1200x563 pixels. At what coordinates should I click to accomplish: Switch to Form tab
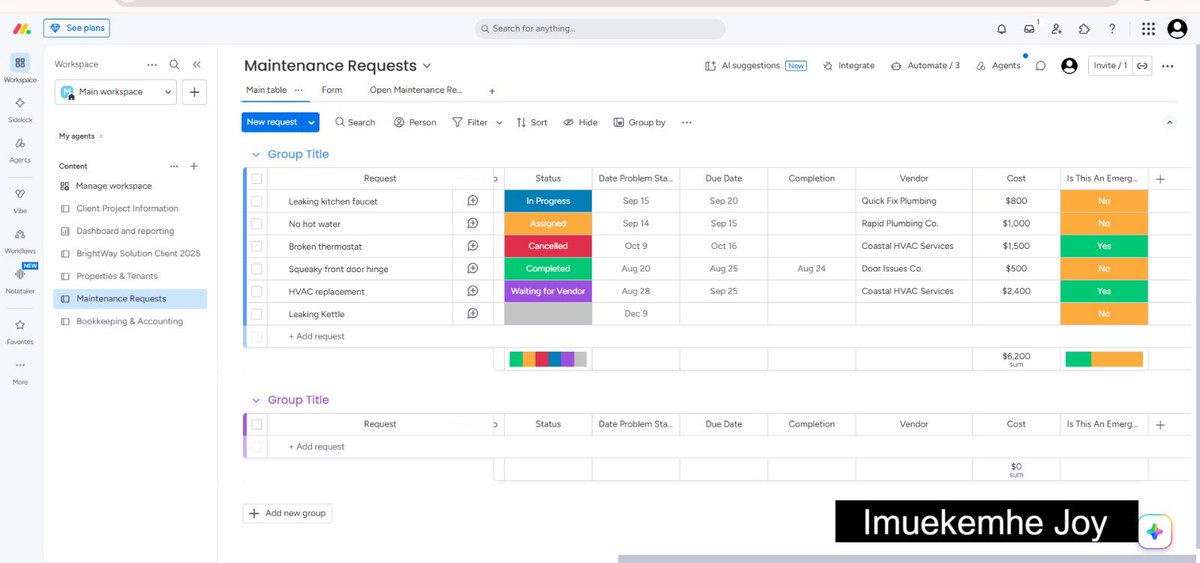[x=332, y=90]
